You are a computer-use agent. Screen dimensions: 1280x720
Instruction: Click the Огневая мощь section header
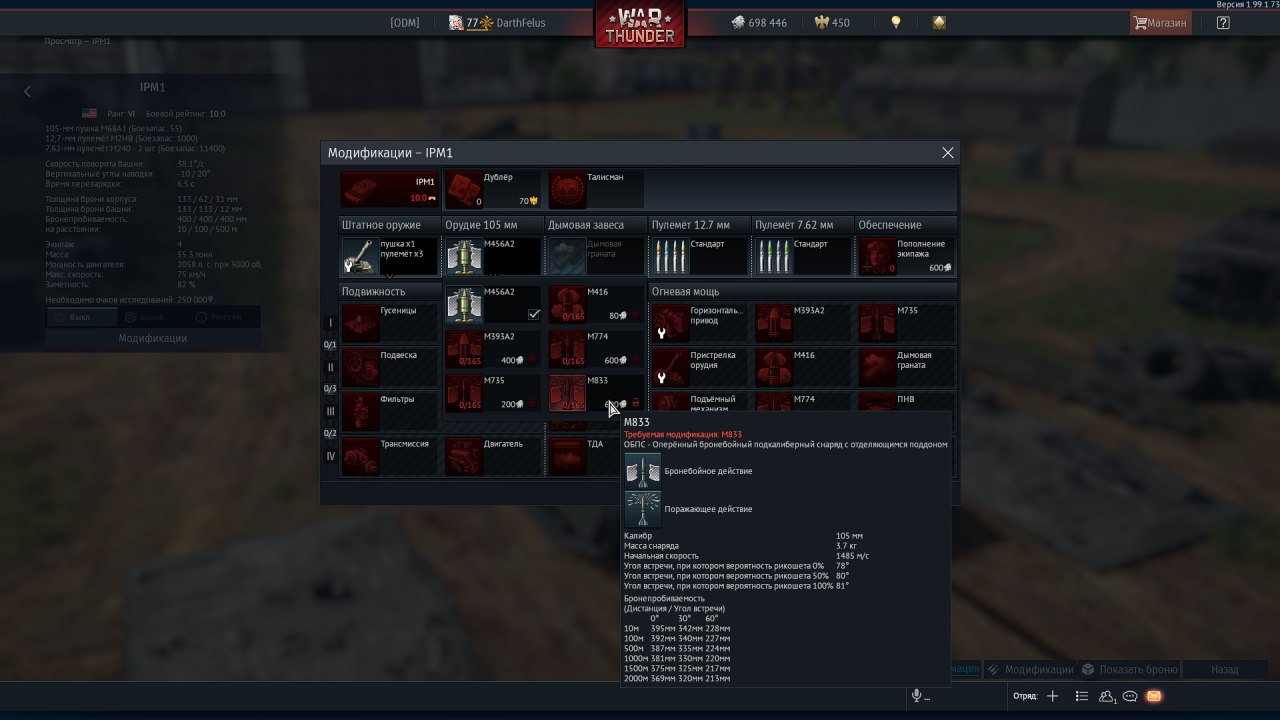(x=803, y=291)
